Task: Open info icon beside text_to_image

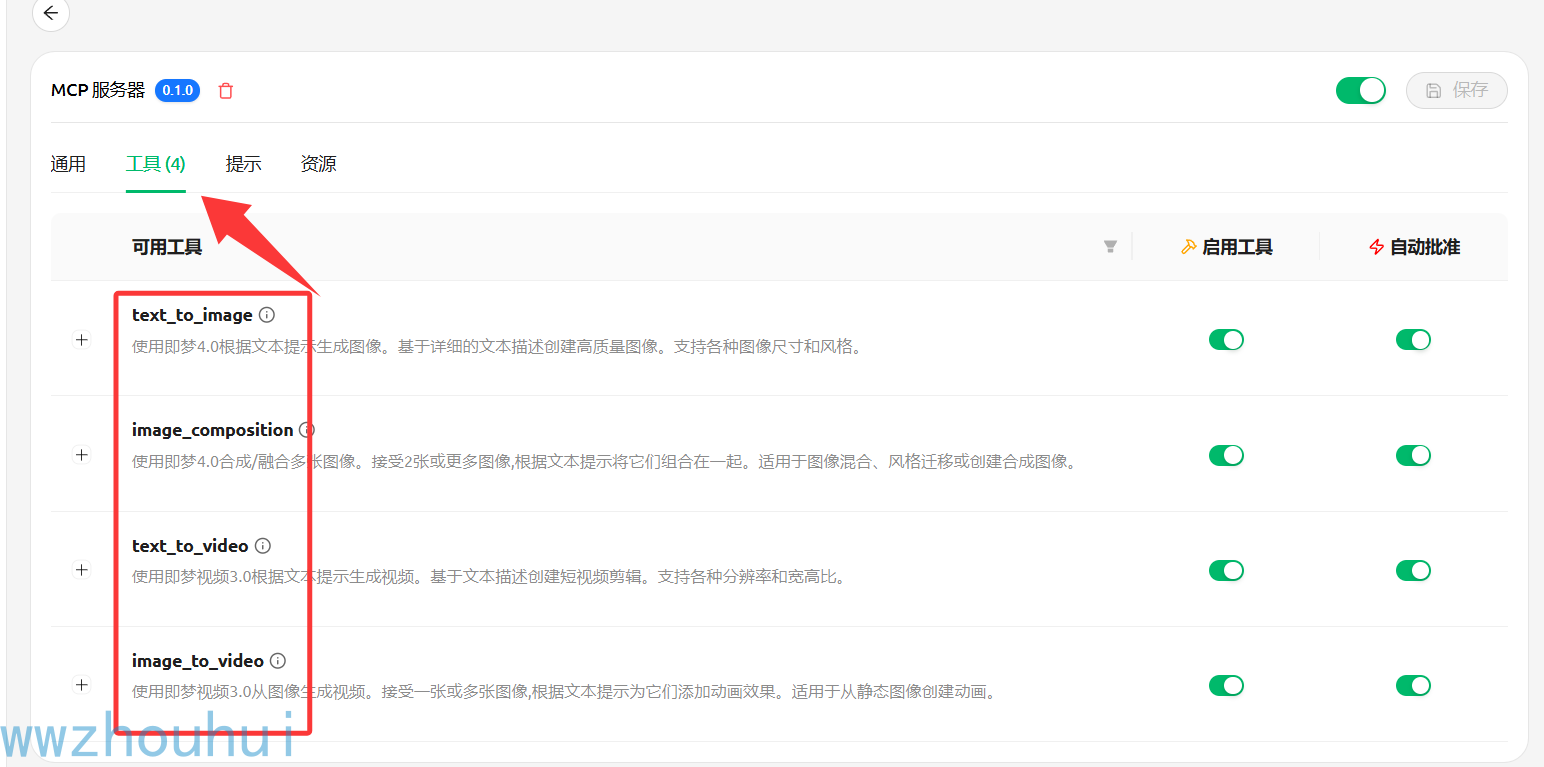Action: 267,315
